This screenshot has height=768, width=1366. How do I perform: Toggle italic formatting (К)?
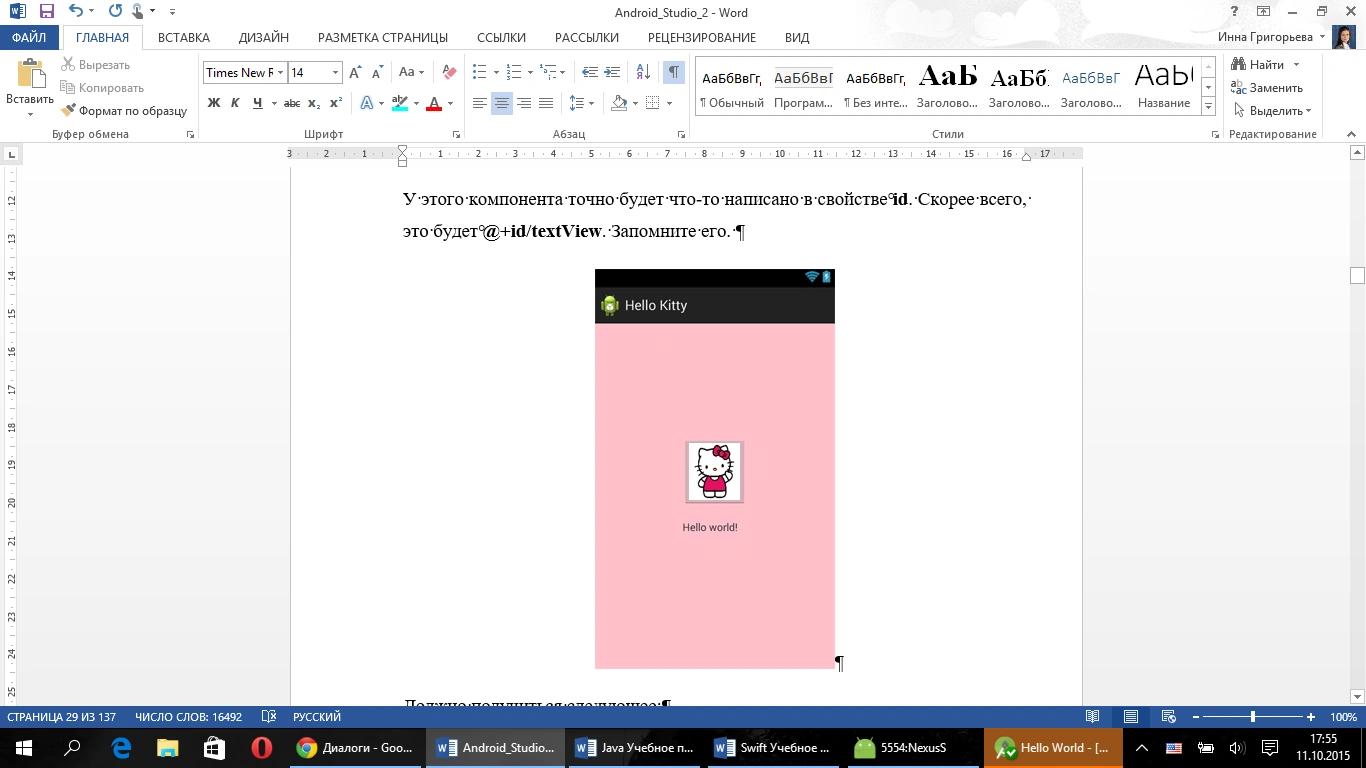click(x=235, y=103)
